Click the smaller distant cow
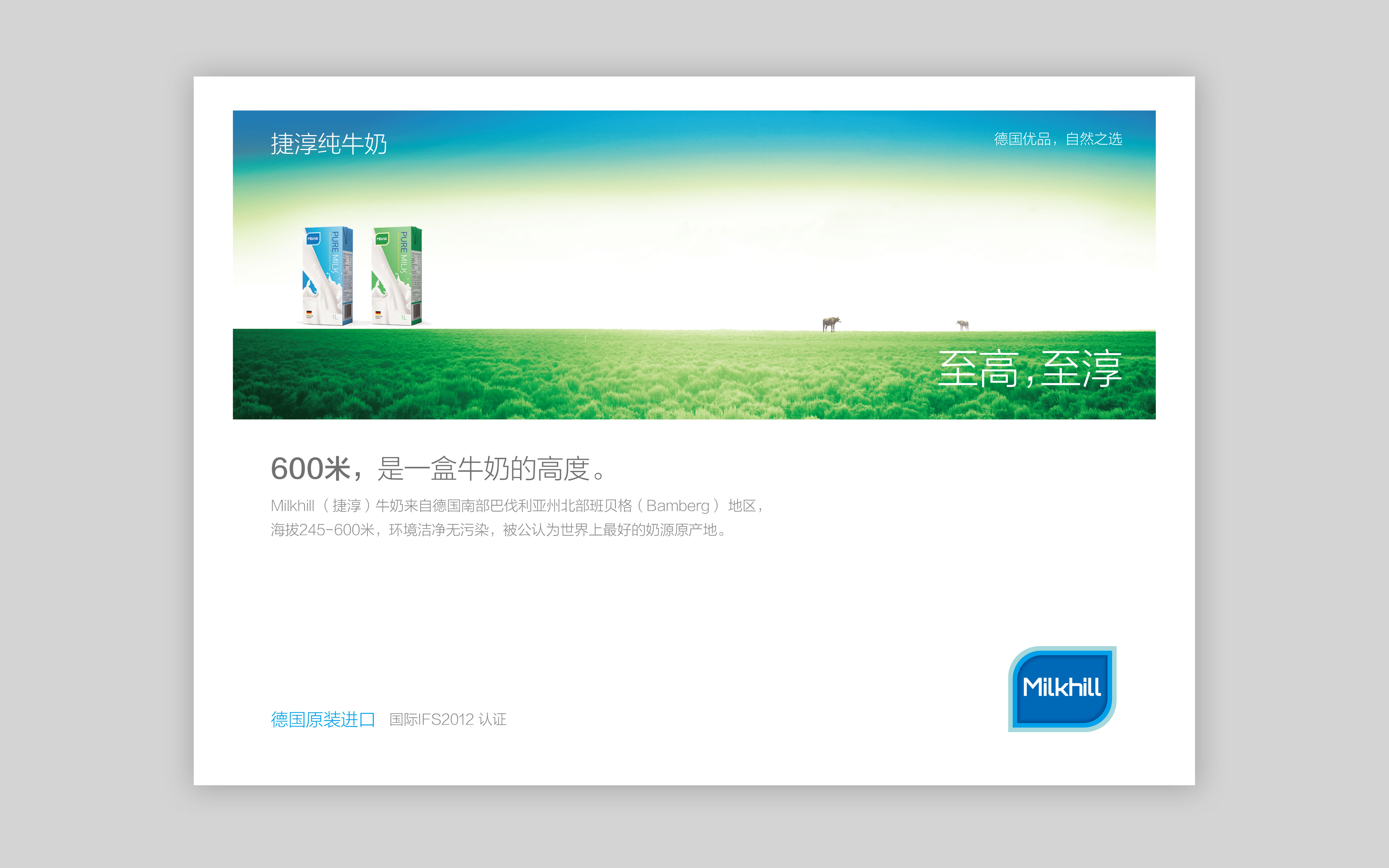This screenshot has width=1389, height=868. 963,325
